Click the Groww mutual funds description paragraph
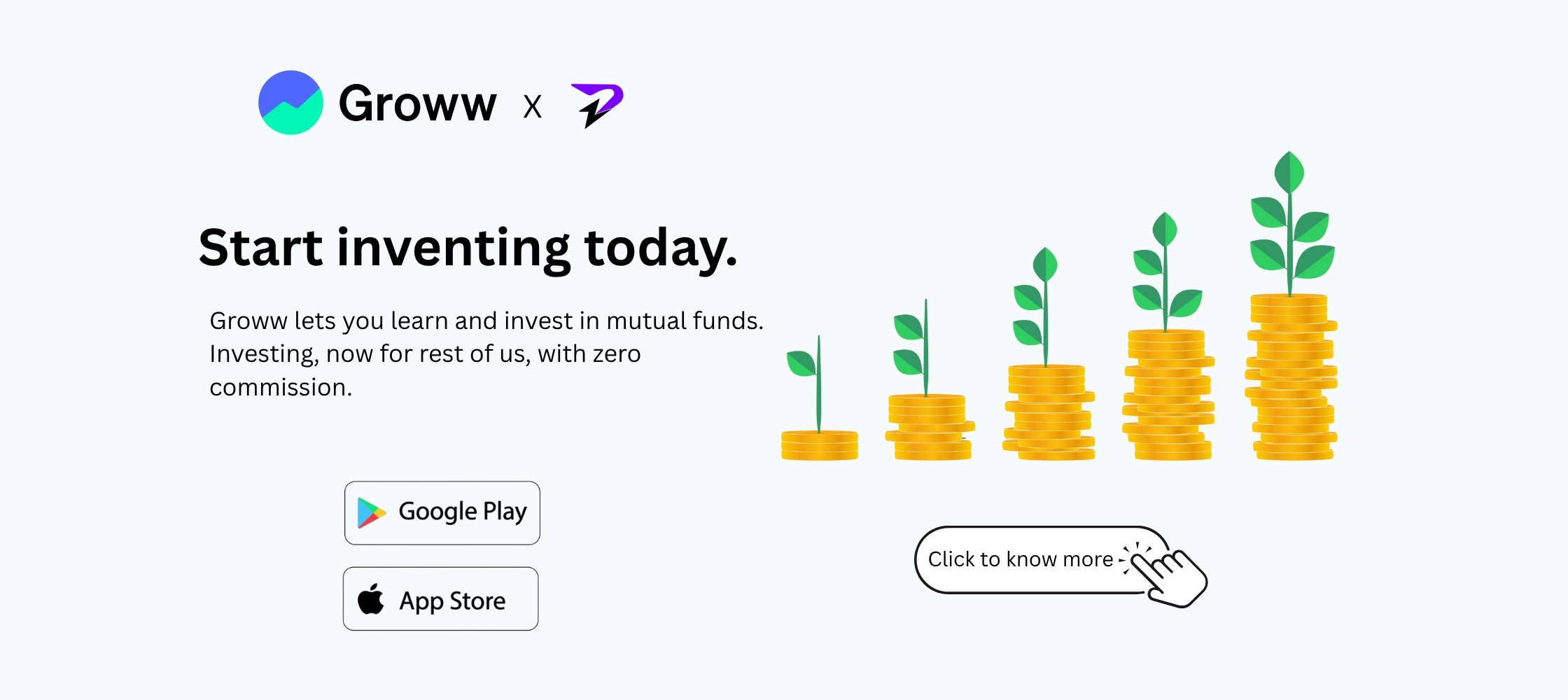Viewport: 1568px width, 700px height. (x=486, y=353)
